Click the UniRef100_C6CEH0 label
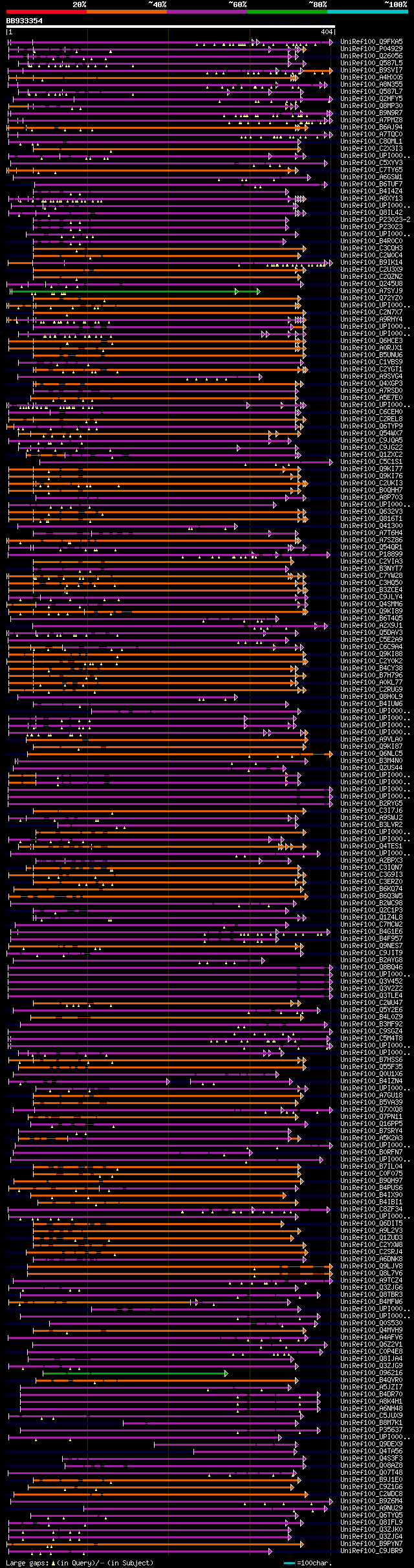 371,412
